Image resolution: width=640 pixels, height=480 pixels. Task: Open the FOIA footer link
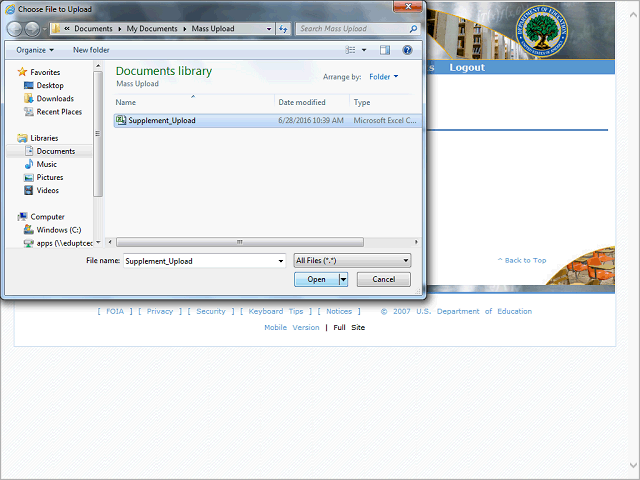(x=115, y=311)
